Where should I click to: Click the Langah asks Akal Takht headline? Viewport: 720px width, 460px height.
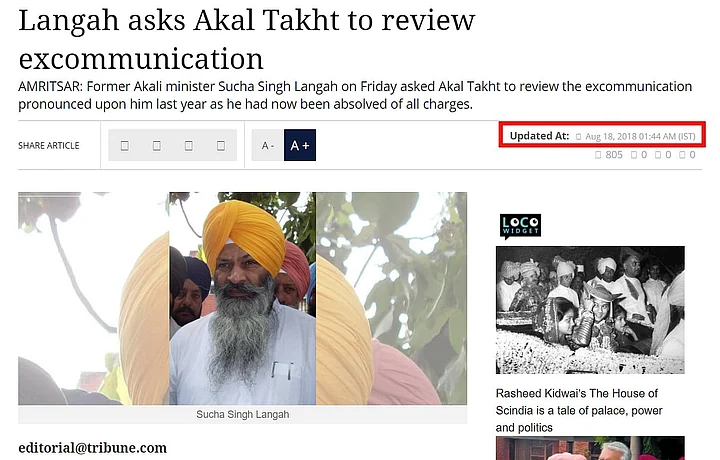(x=247, y=39)
